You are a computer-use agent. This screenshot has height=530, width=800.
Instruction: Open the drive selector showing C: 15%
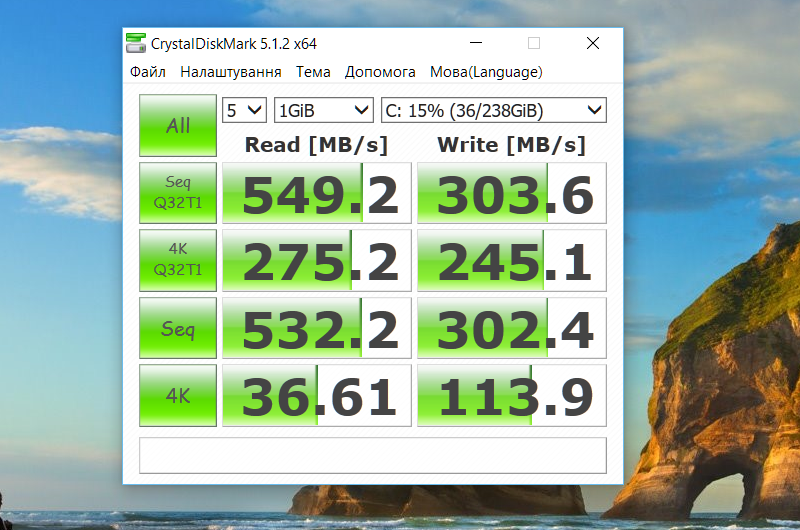pyautogui.click(x=494, y=110)
